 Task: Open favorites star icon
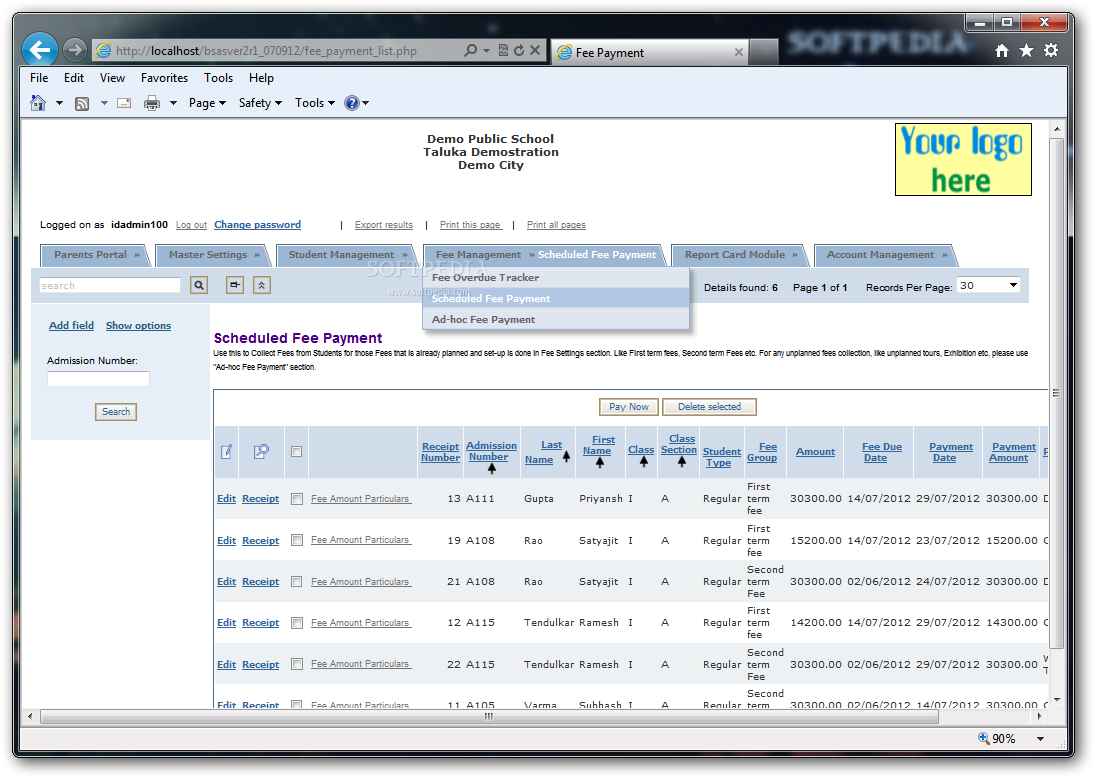[1026, 50]
